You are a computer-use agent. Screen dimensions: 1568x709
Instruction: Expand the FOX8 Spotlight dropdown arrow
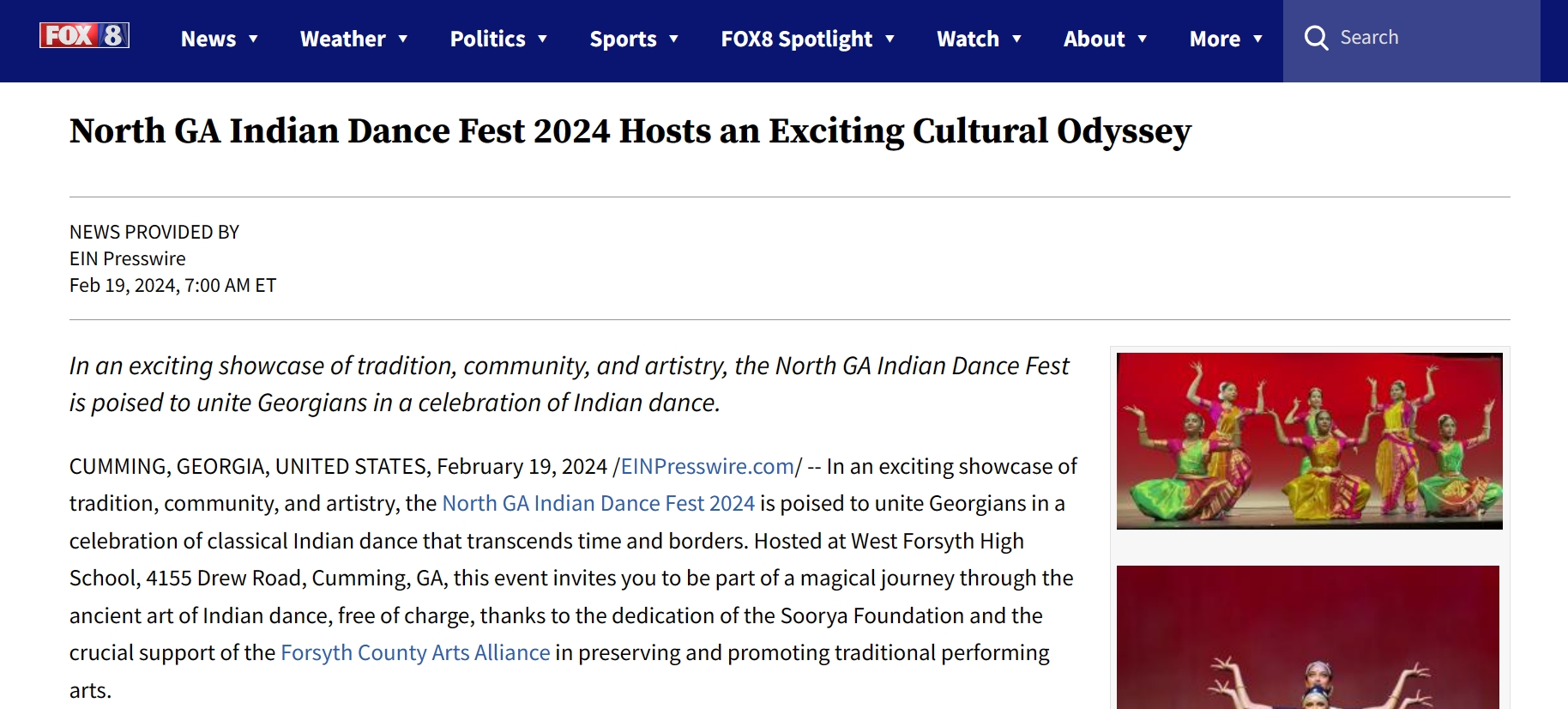pos(890,39)
